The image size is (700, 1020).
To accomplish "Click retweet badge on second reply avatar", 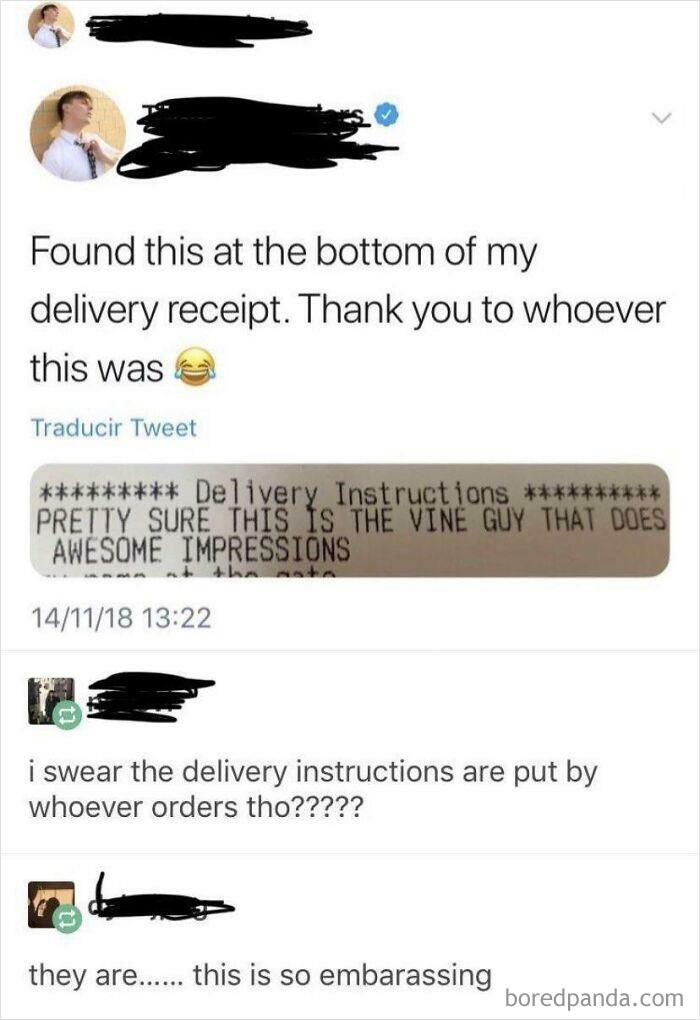I will point(66,919).
